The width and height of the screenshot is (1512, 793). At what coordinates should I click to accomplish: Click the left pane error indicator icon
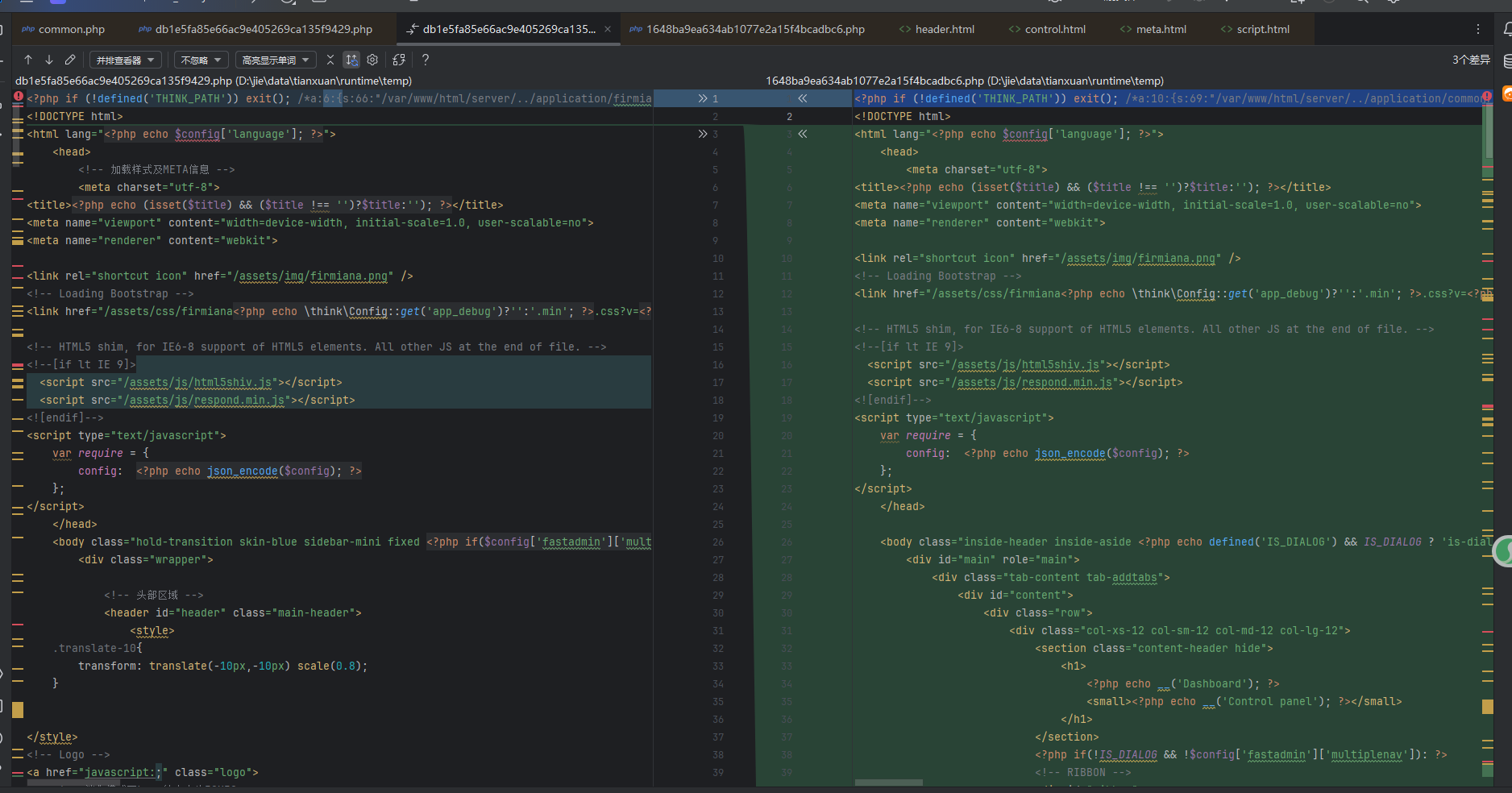point(19,97)
